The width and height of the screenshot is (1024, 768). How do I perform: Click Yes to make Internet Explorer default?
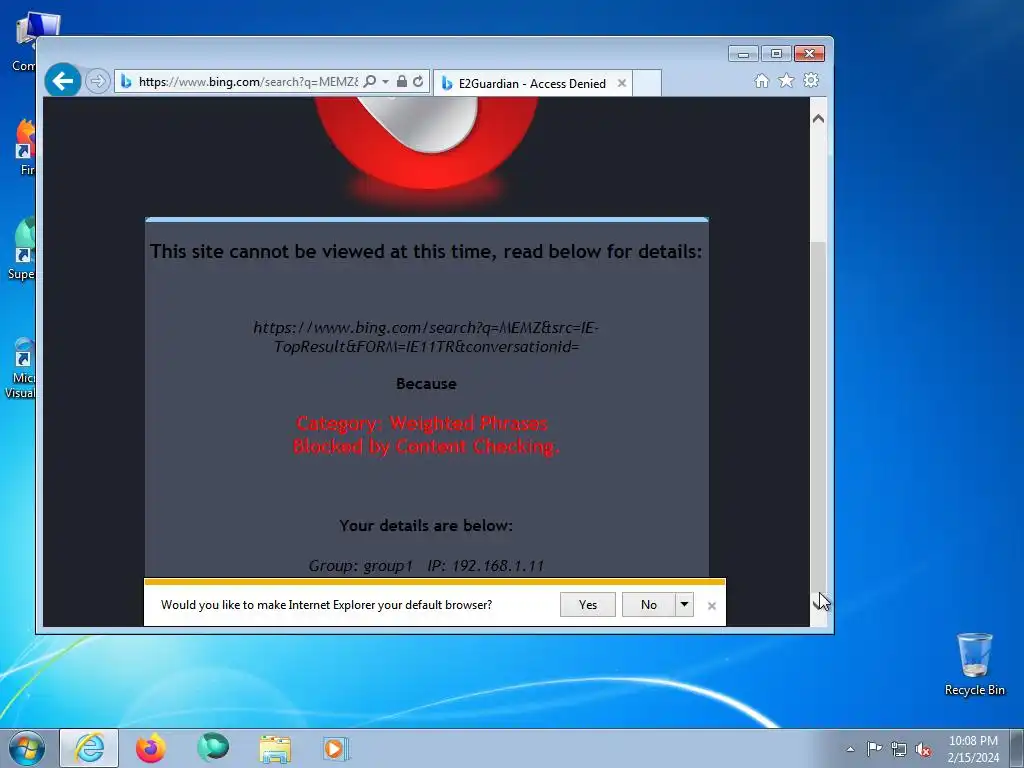[x=588, y=605]
